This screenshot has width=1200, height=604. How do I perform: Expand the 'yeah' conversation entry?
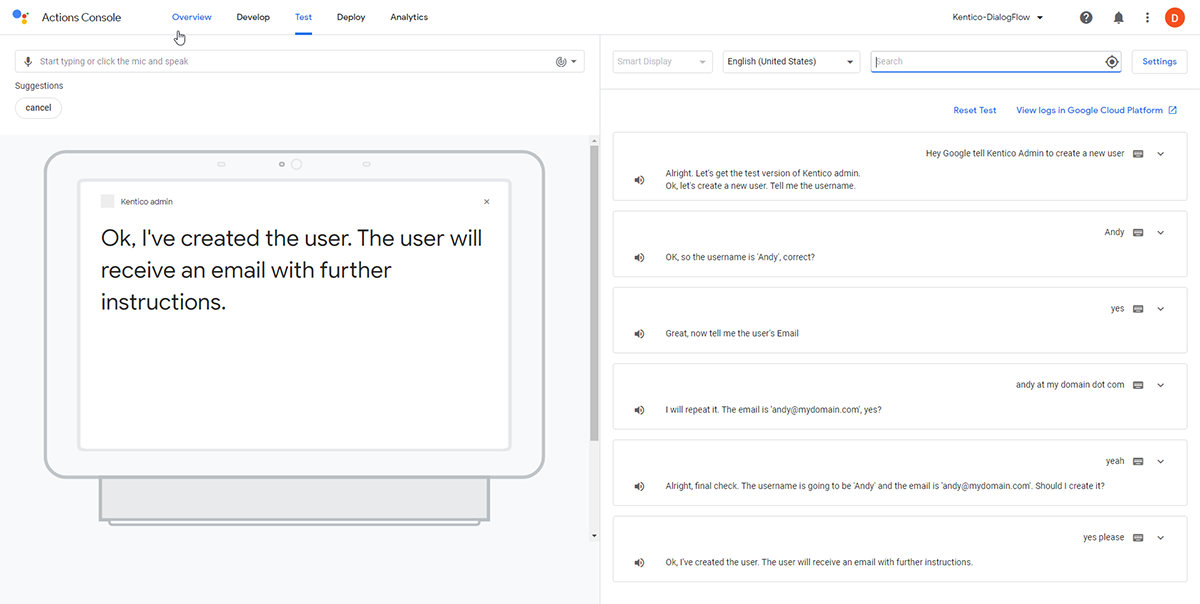1161,461
